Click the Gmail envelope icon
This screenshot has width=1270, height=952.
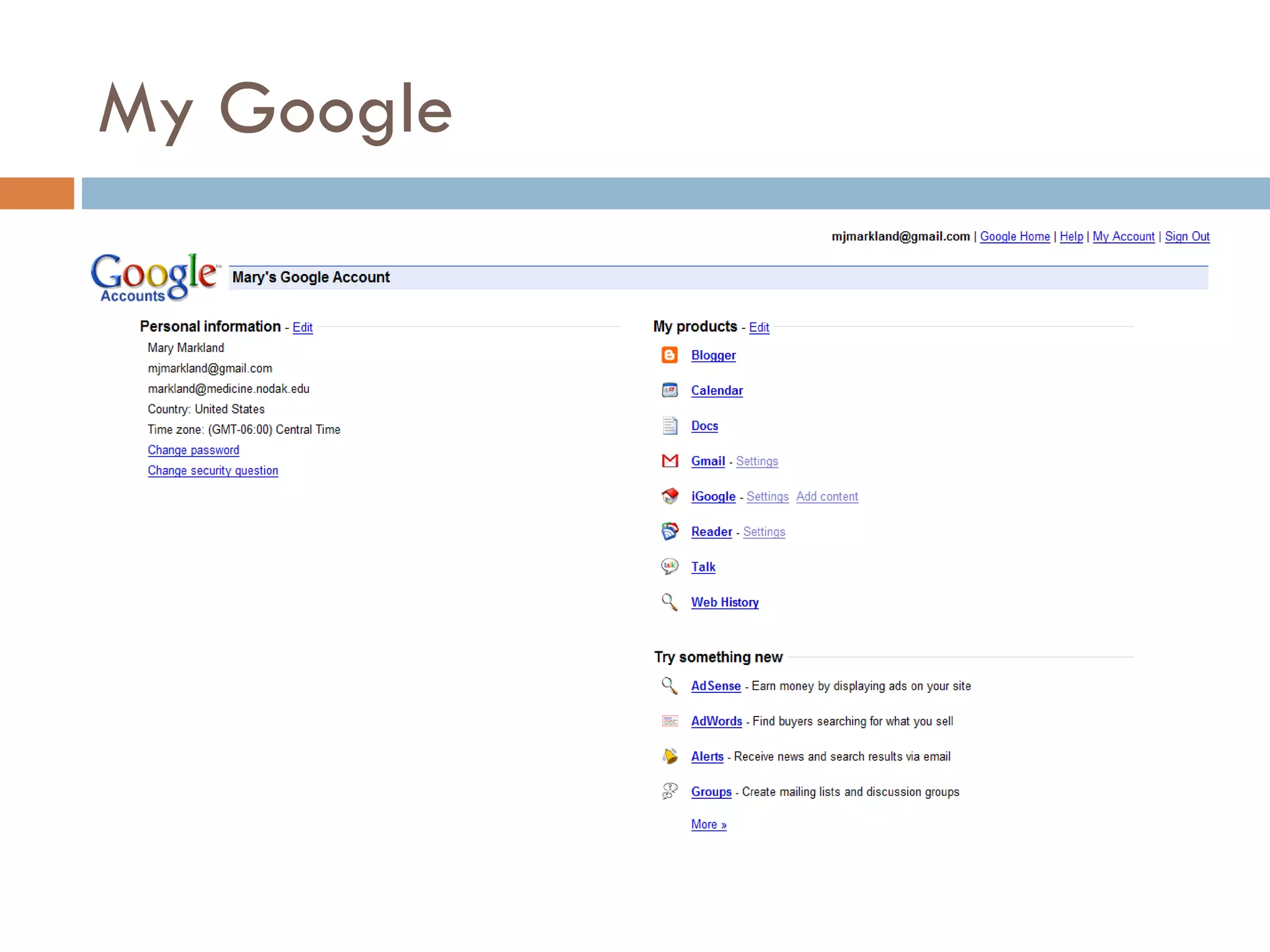click(670, 461)
